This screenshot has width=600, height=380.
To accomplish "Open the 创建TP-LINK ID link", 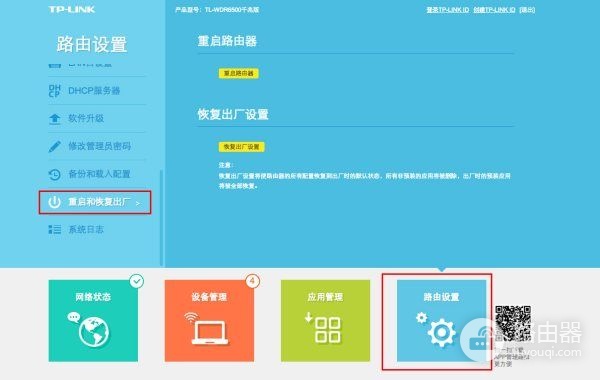I will (x=494, y=10).
